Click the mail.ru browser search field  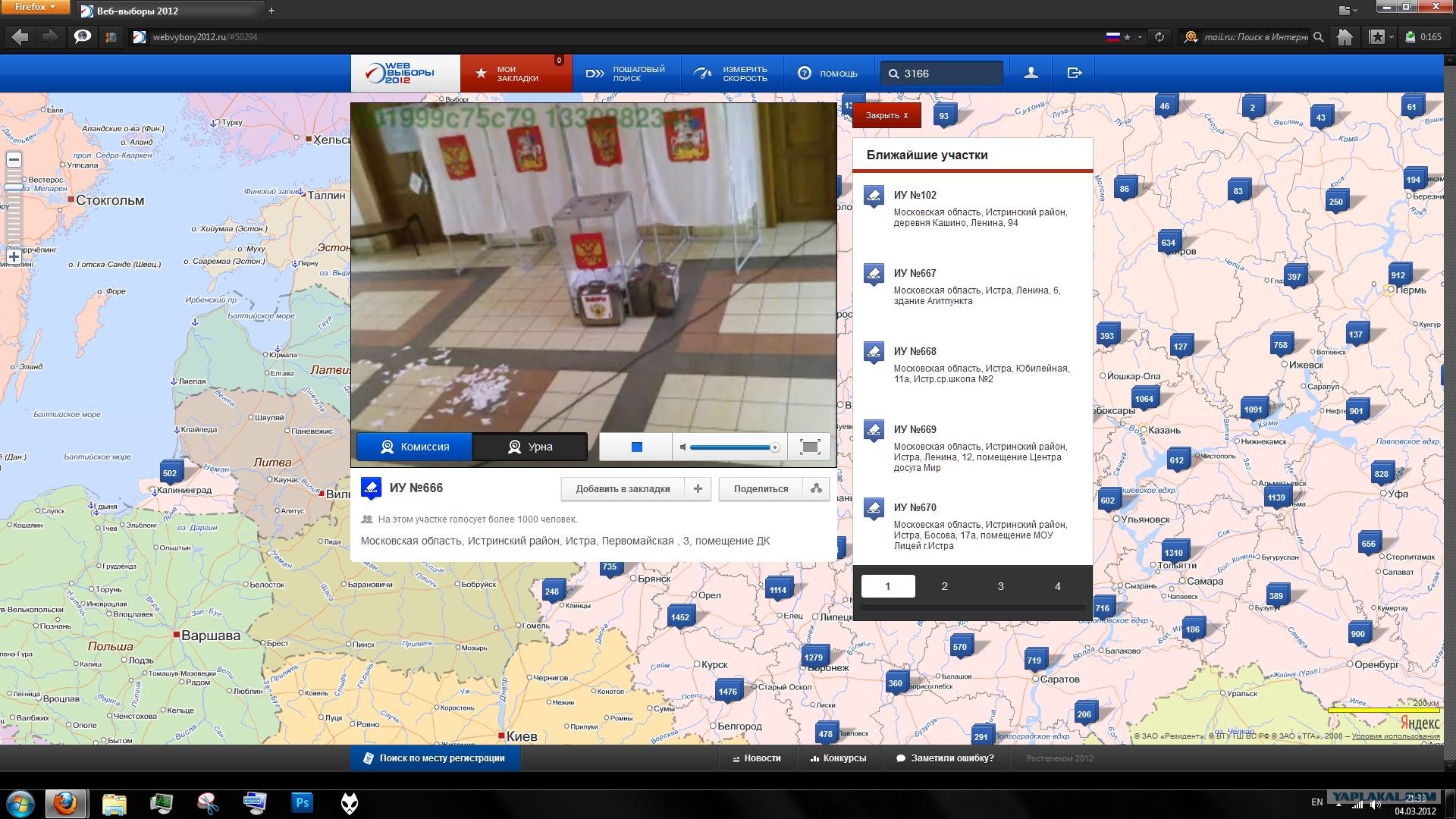[x=1254, y=36]
